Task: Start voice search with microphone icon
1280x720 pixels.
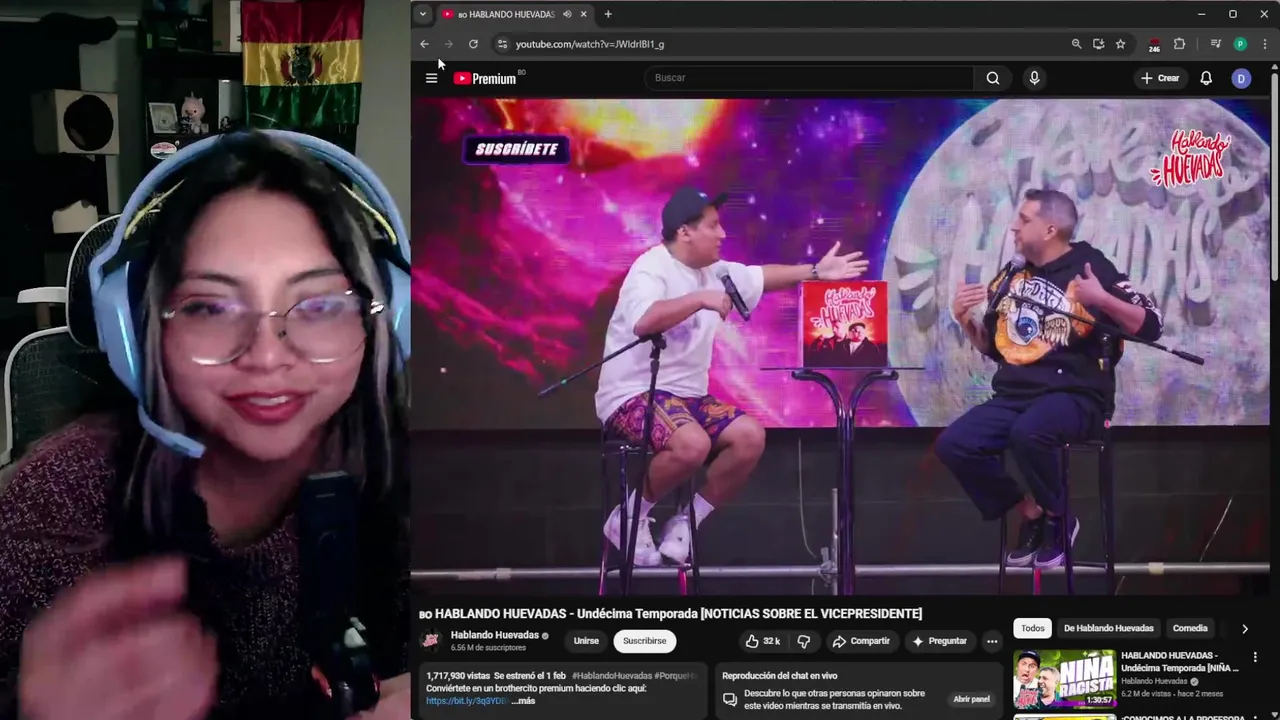Action: click(1034, 78)
